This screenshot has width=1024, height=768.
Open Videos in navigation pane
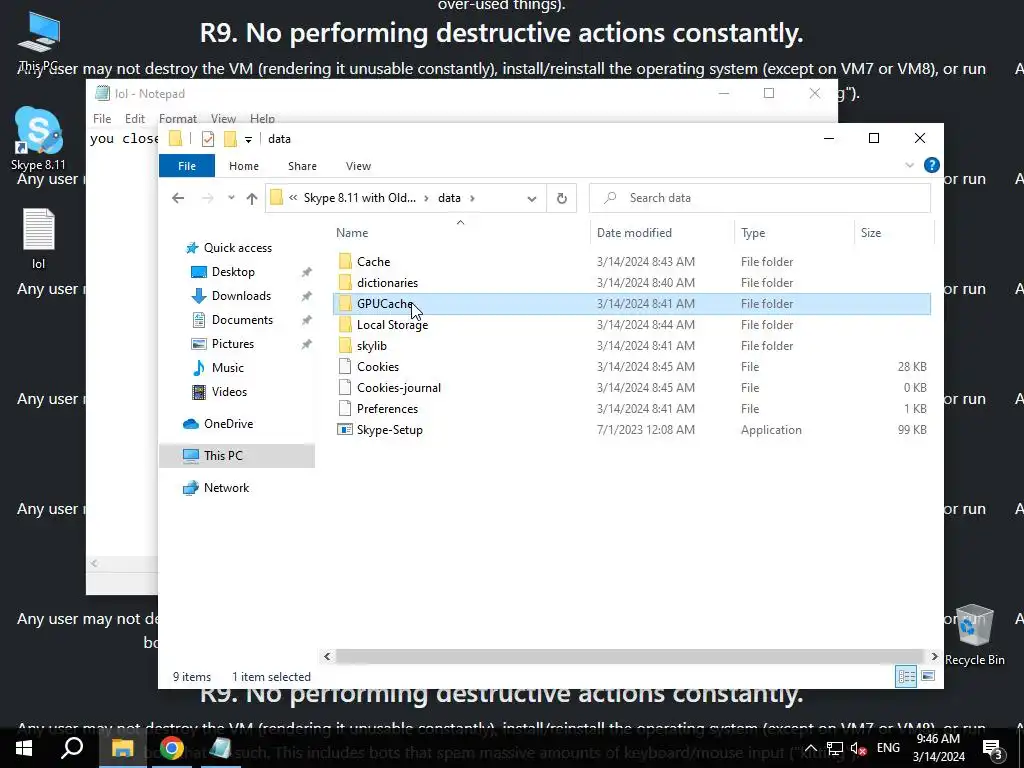pyautogui.click(x=229, y=392)
